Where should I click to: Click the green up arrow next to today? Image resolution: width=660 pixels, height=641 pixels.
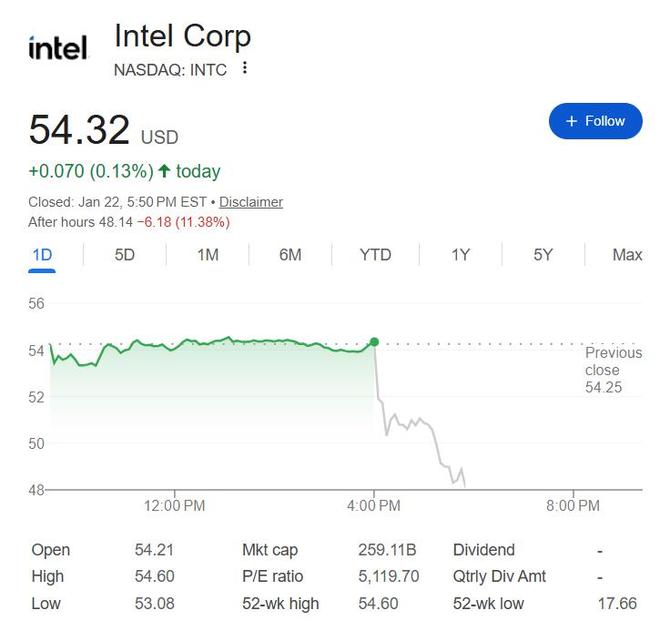click(x=165, y=171)
